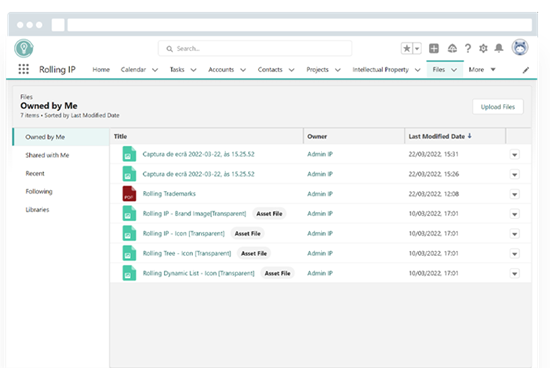Open the Tasks tab

coord(177,69)
